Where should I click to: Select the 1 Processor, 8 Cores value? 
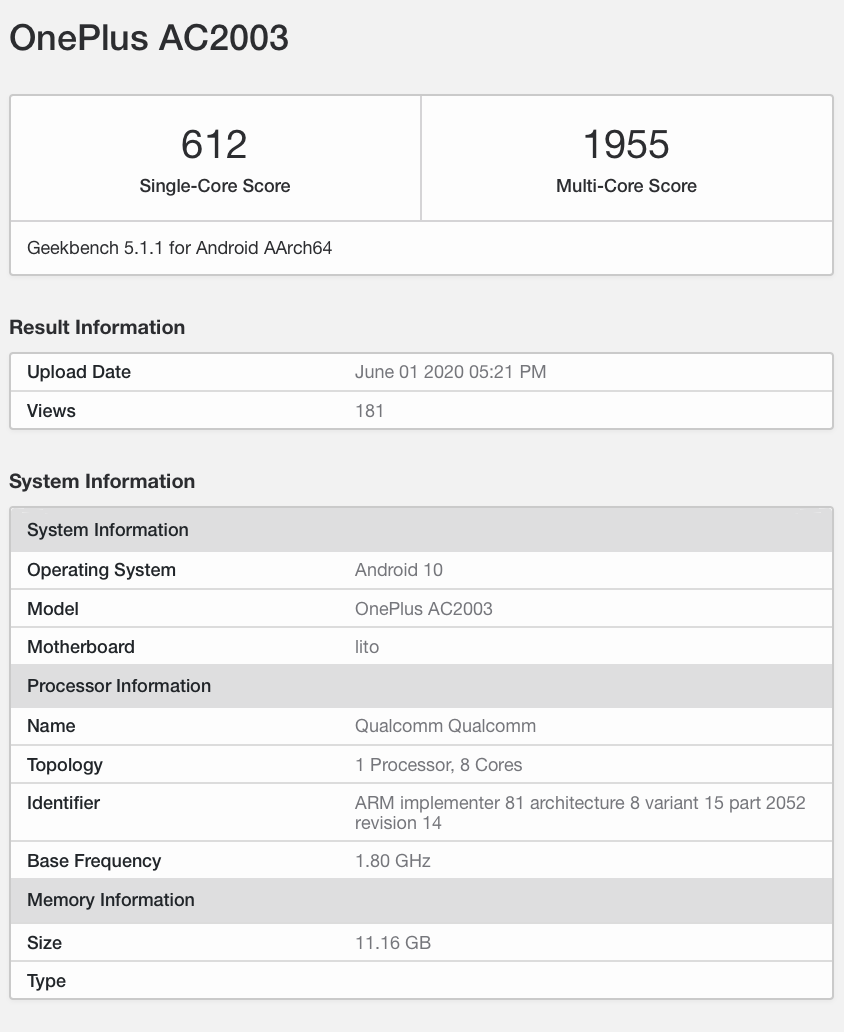coord(438,765)
